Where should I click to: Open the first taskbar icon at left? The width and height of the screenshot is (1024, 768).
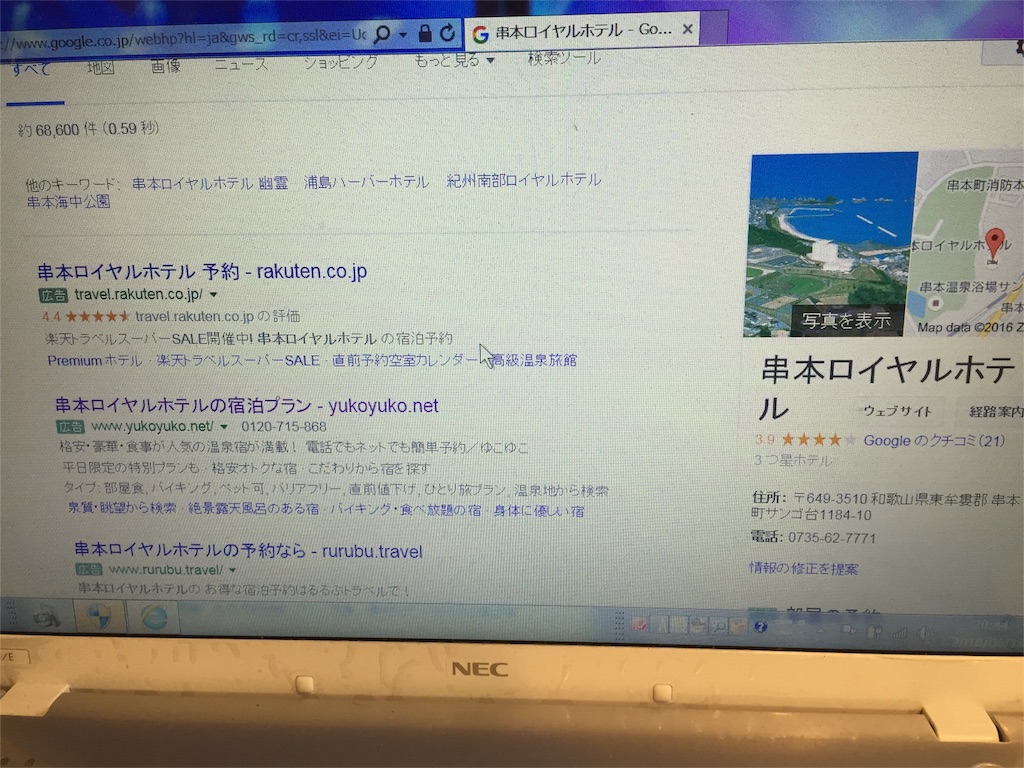pos(46,615)
